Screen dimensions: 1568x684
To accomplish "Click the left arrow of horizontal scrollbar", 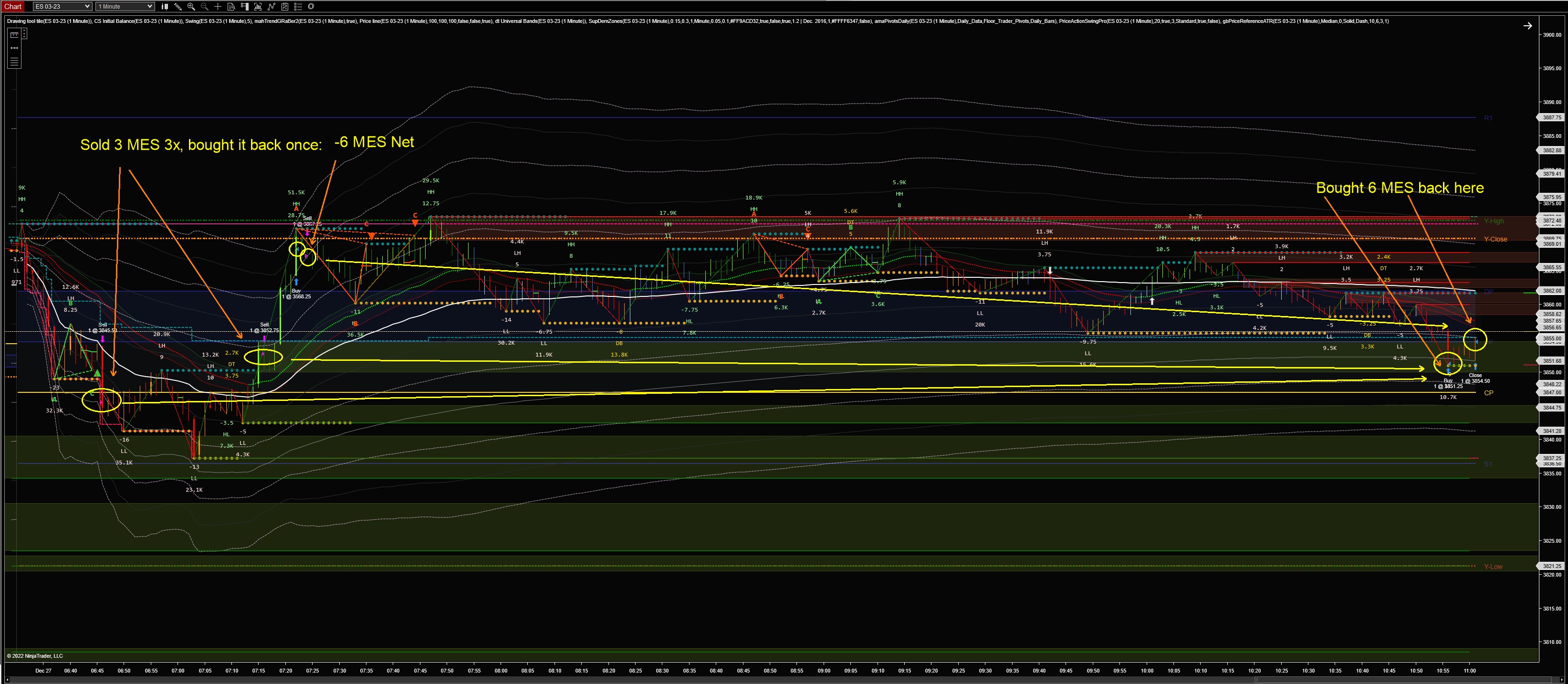I will (x=7, y=680).
